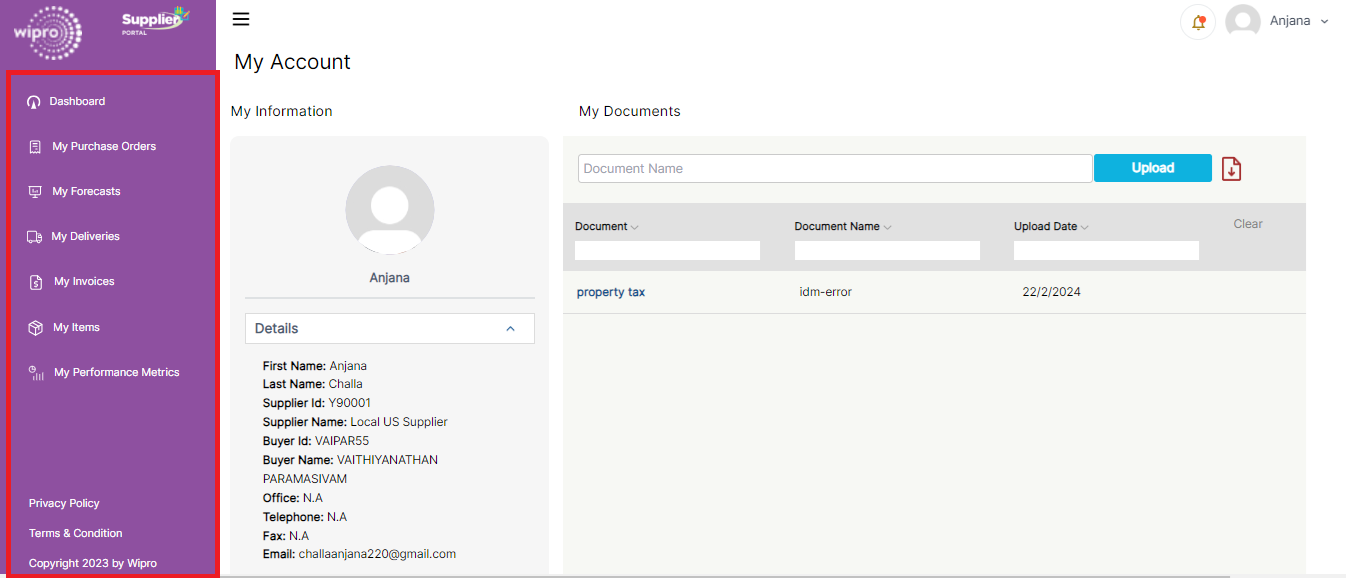
Task: Click the Document Name input field
Action: click(x=834, y=168)
